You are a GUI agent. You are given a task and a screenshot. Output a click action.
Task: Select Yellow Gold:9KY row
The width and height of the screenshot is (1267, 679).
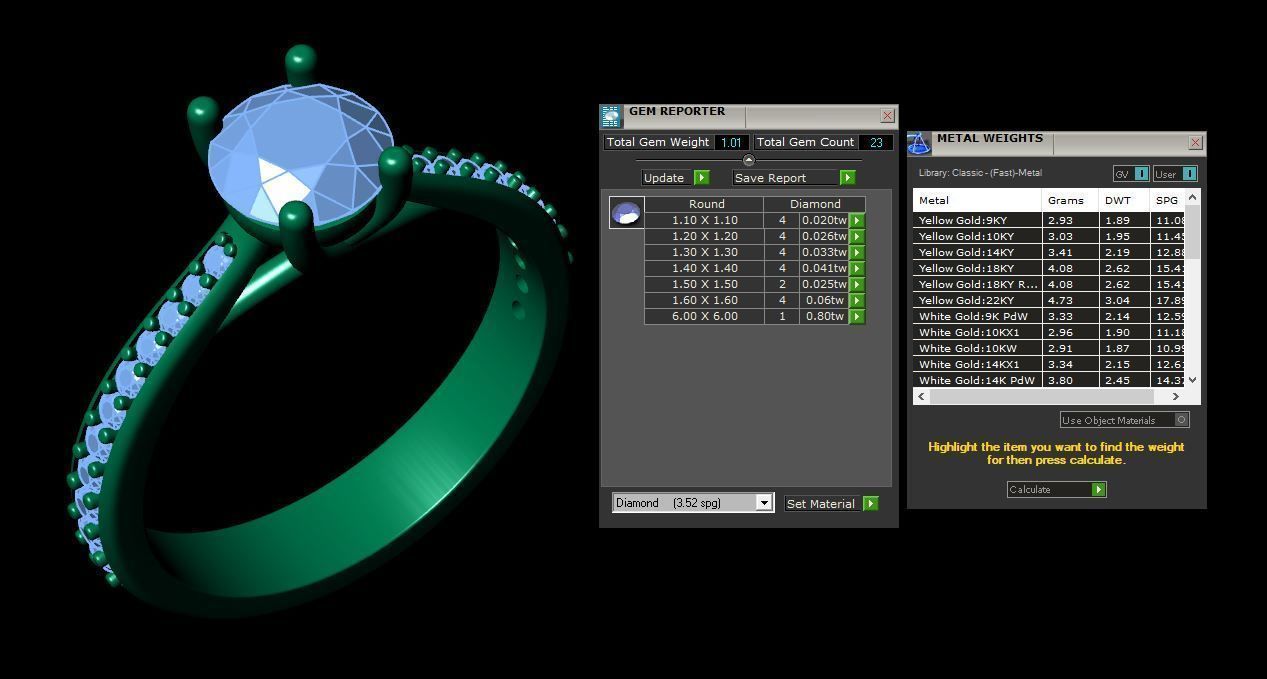(x=1049, y=220)
